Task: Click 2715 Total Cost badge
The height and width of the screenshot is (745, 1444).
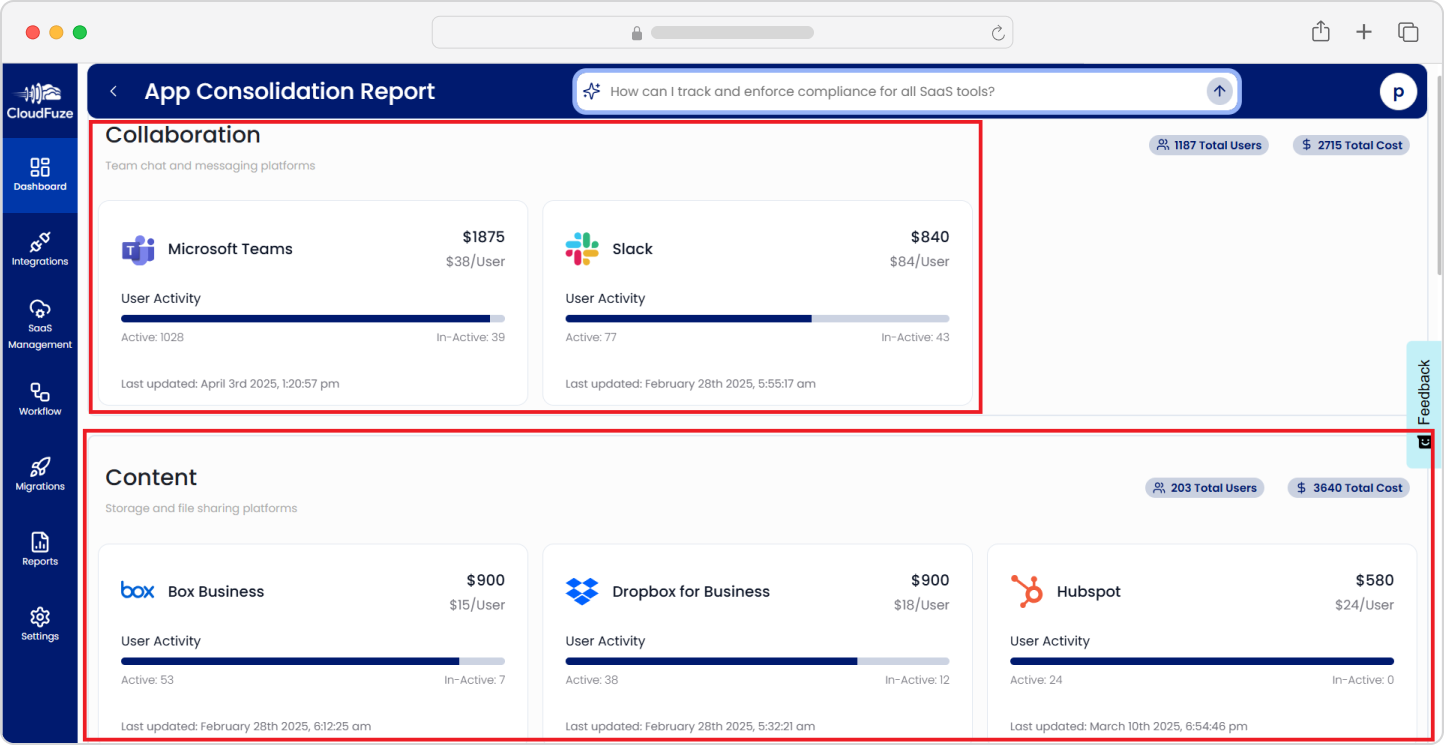Action: point(1351,145)
